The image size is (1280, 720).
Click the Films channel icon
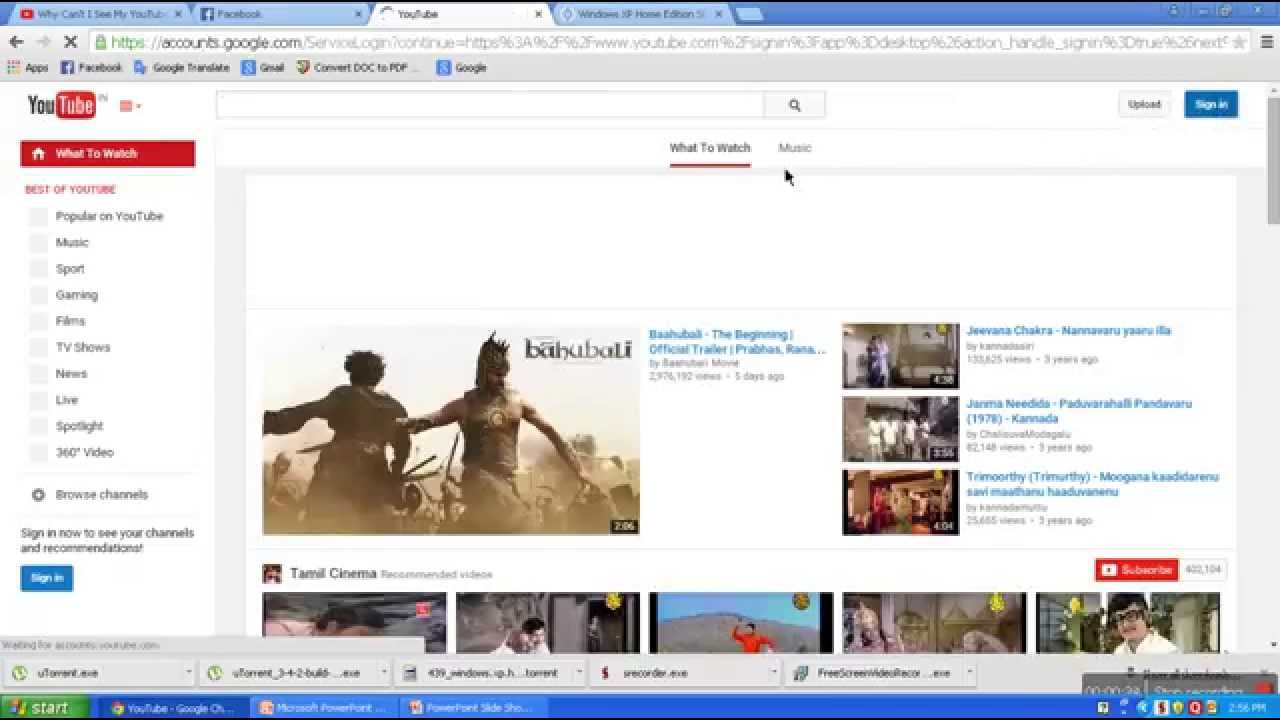38,321
